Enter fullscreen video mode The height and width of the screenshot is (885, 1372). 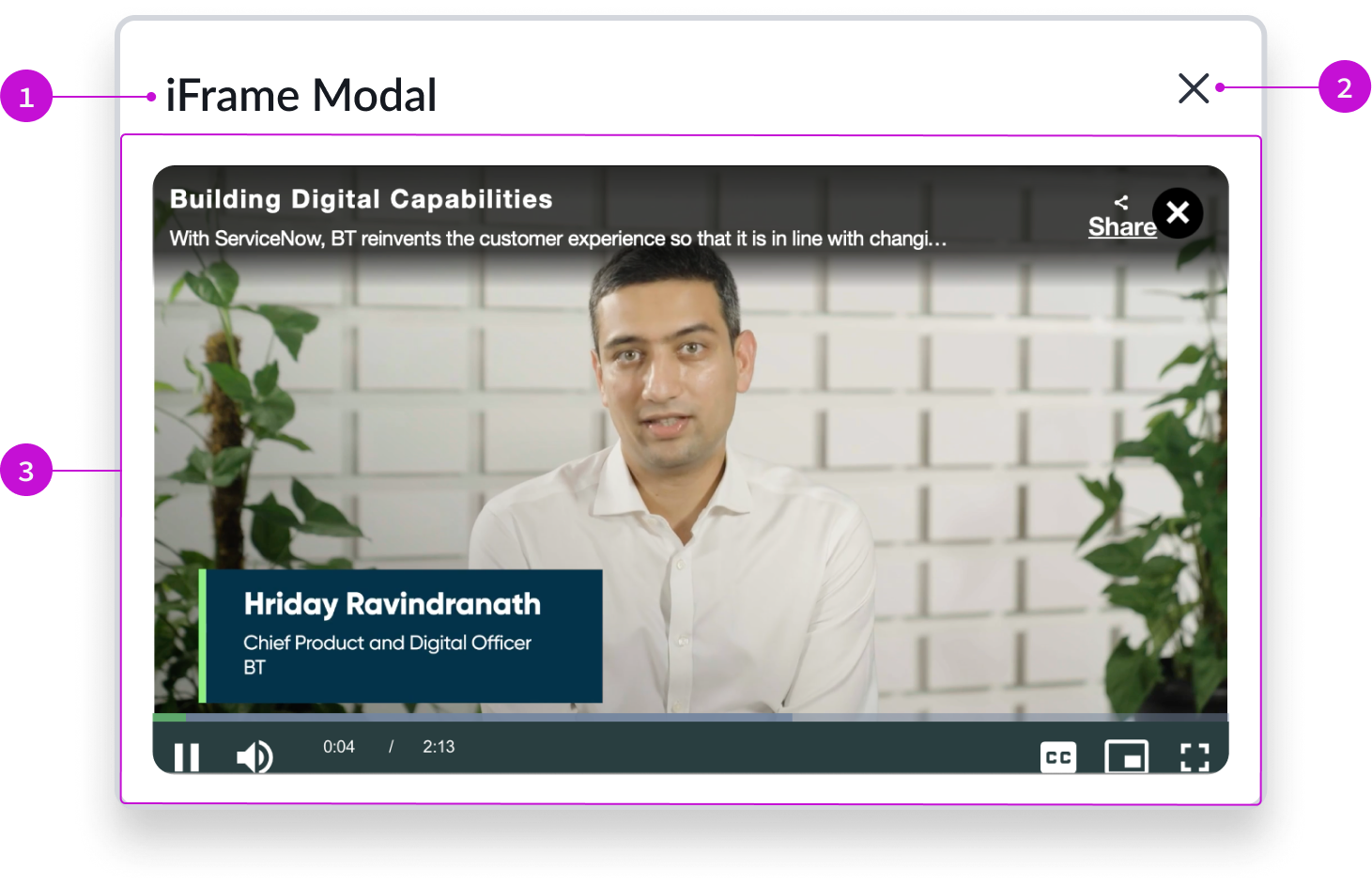pyautogui.click(x=1195, y=757)
